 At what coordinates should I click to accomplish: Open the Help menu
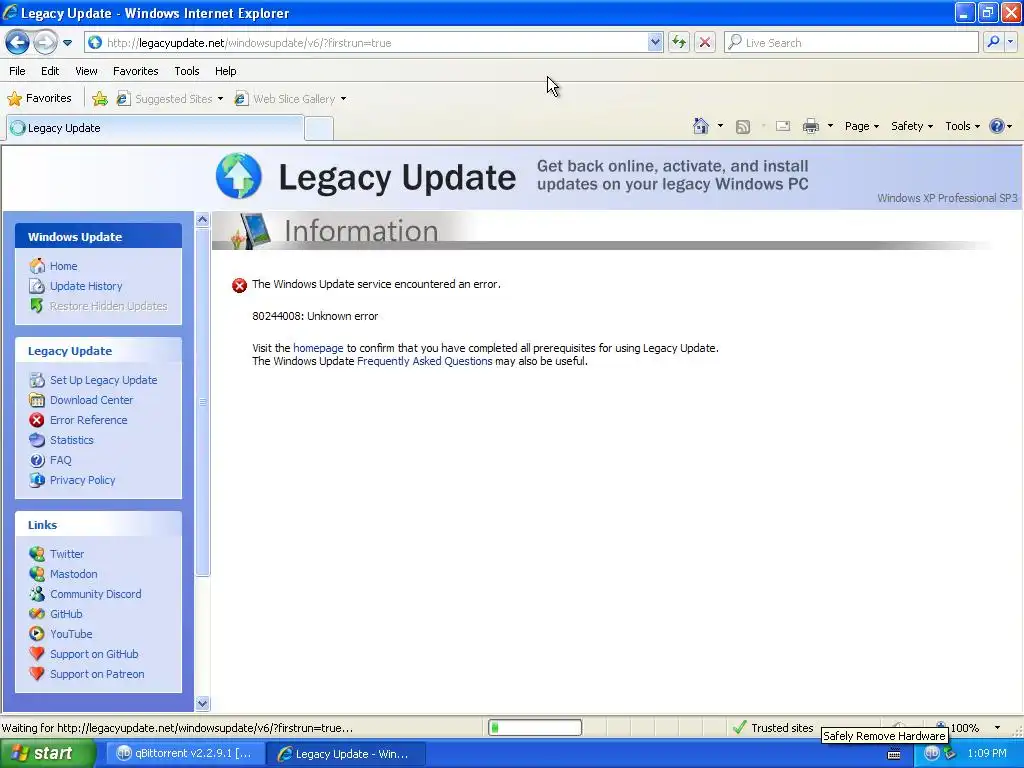point(225,71)
